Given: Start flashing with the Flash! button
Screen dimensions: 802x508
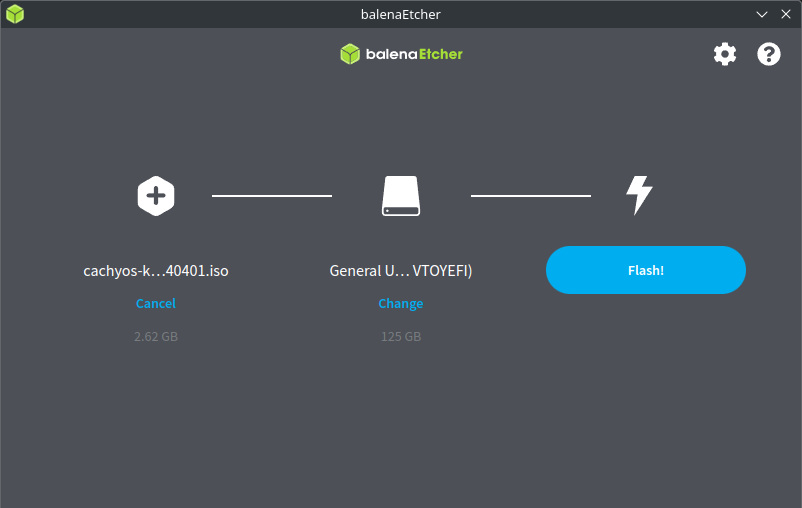Looking at the screenshot, I should pyautogui.click(x=645, y=270).
